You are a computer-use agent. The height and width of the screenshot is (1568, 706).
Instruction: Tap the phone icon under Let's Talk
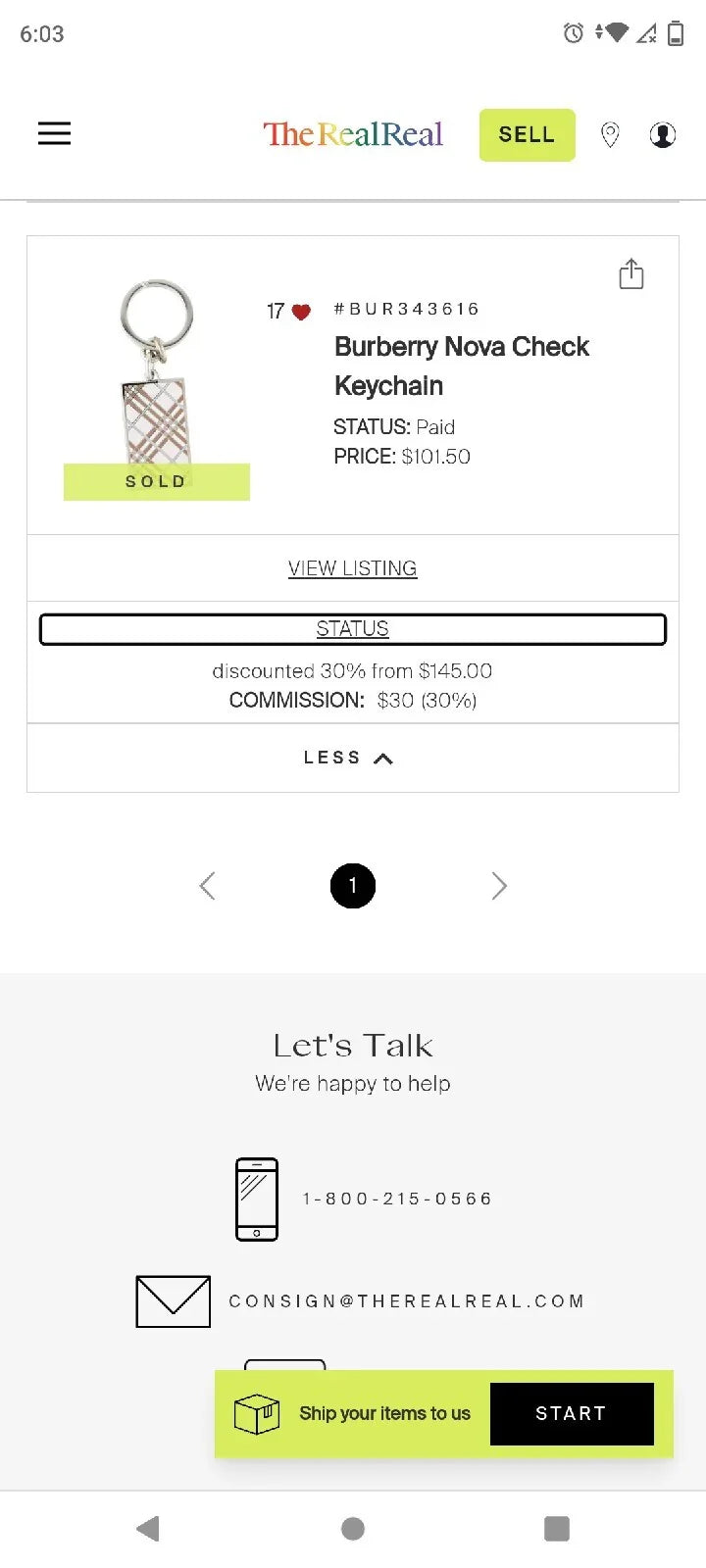257,1199
